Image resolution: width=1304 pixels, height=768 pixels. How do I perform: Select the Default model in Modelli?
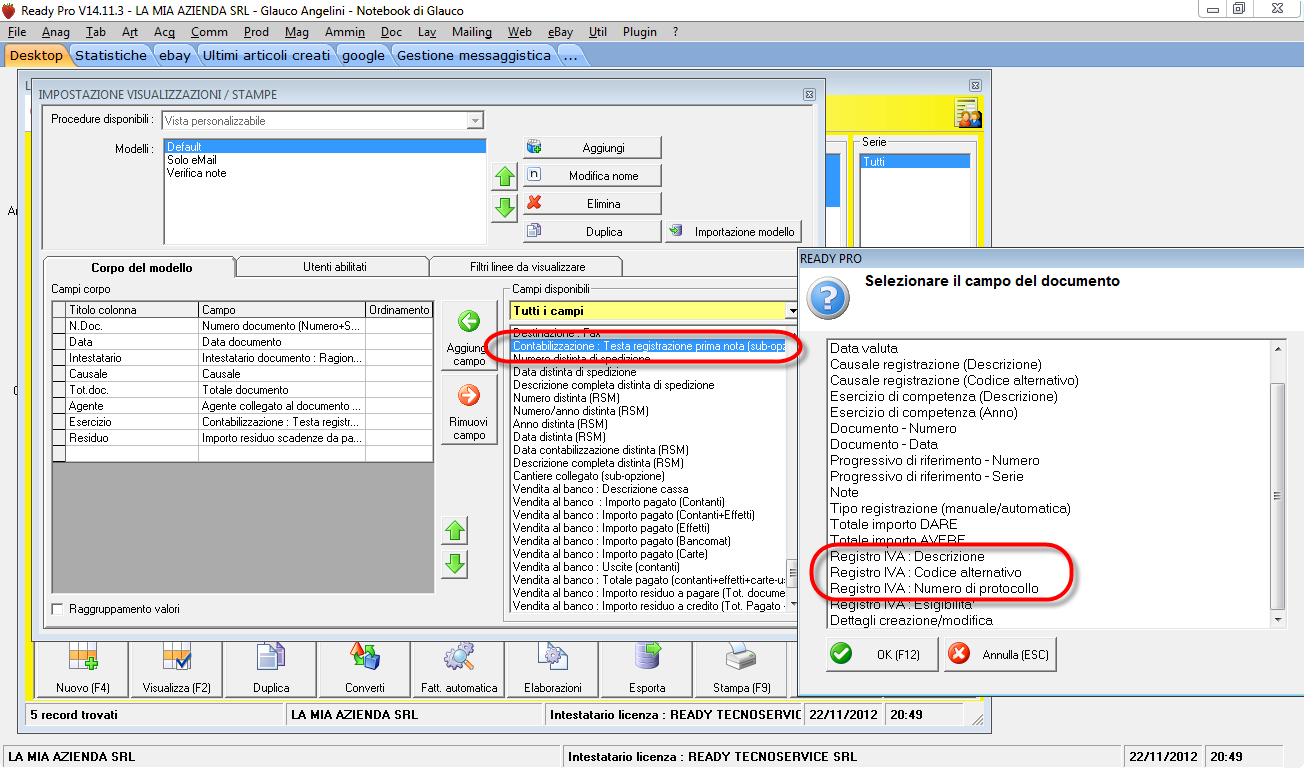pos(325,147)
